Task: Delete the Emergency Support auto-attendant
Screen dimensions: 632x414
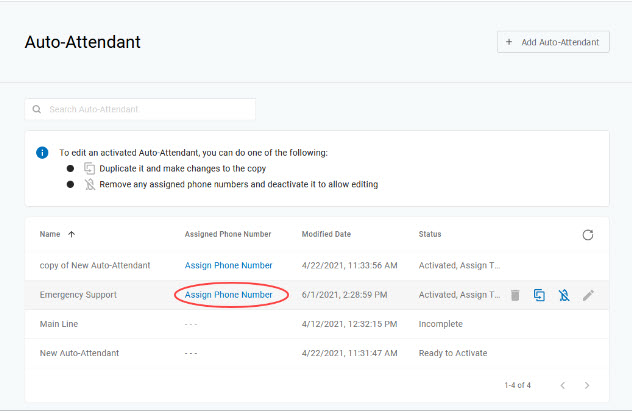Action: 515,295
